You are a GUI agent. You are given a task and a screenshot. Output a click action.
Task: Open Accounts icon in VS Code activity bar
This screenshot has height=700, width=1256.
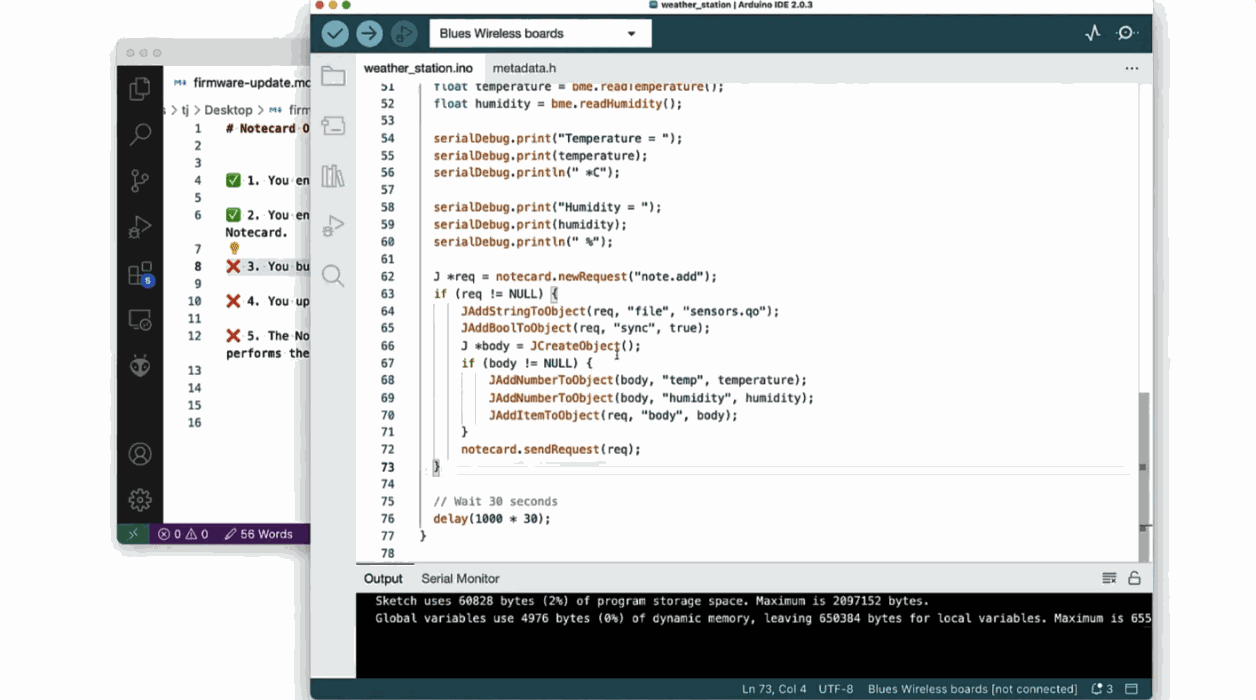[x=140, y=453]
